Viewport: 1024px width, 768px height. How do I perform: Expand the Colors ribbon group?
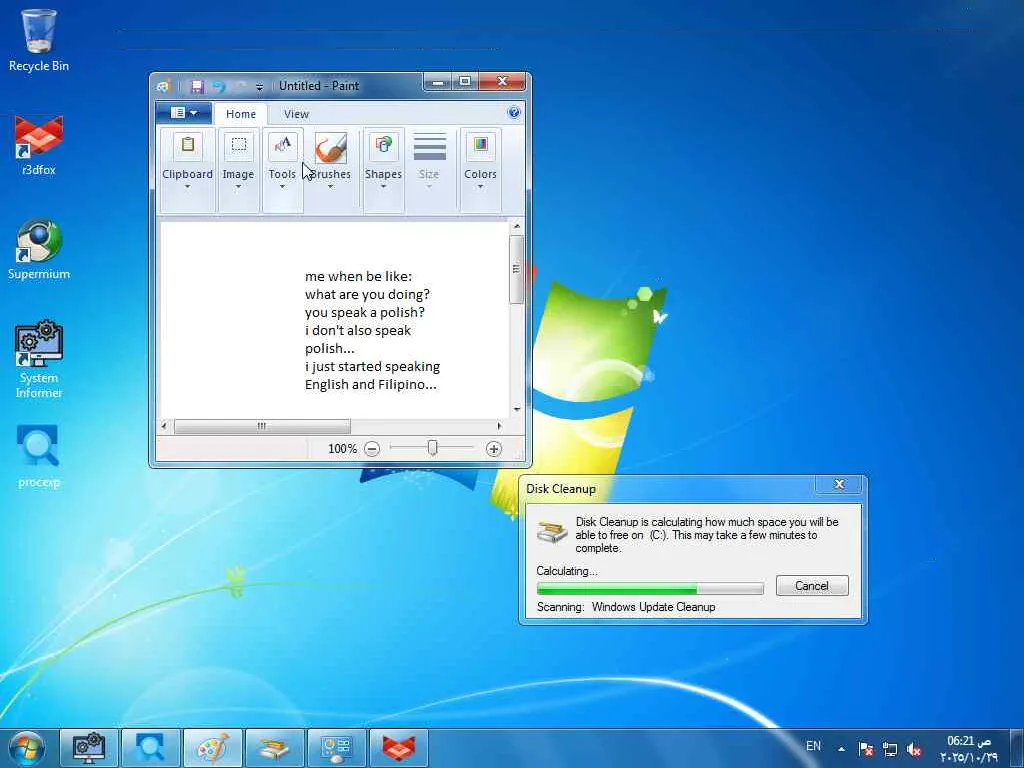481,171
